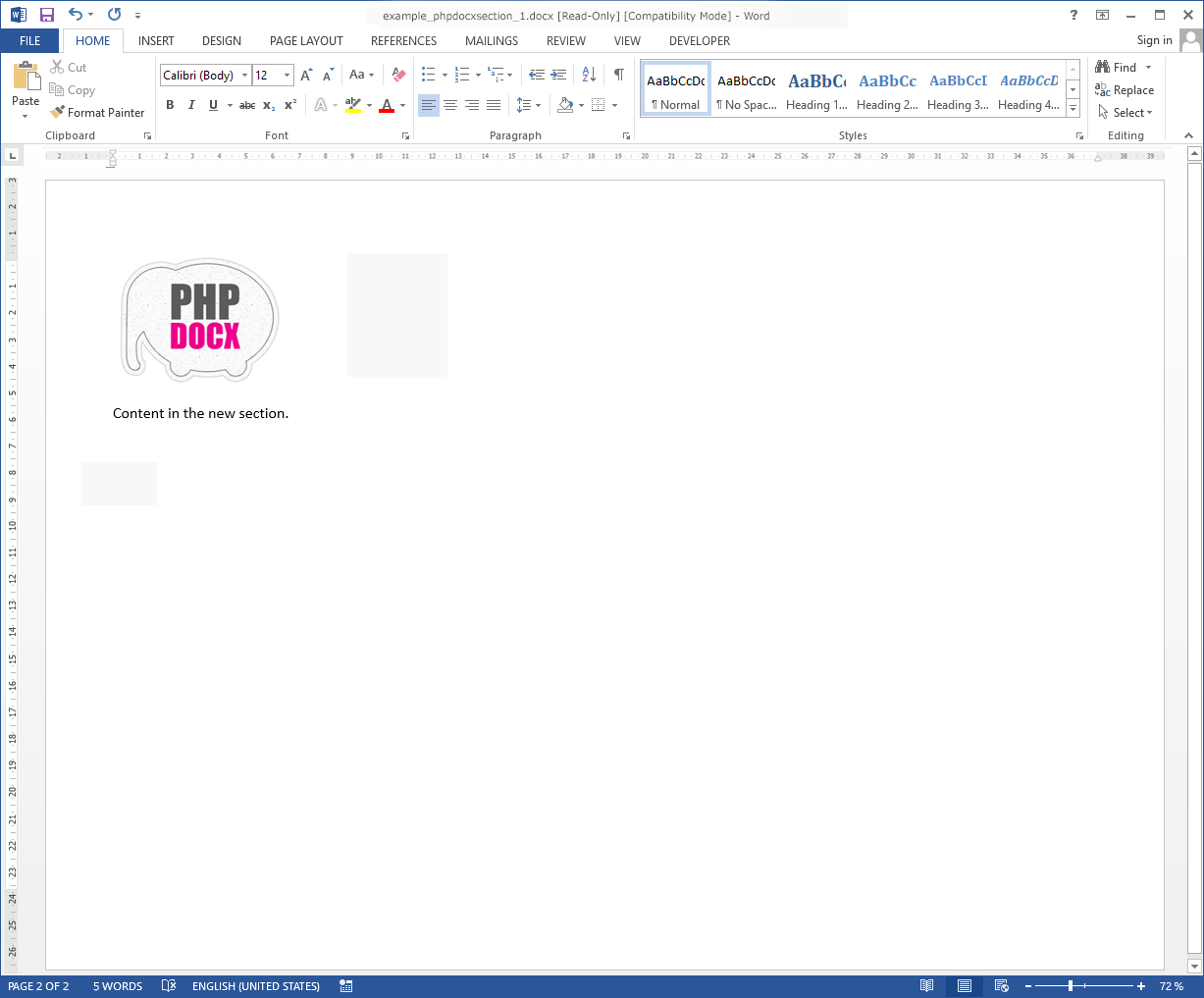
Task: Cut the selection with the scissors
Action: 57,68
